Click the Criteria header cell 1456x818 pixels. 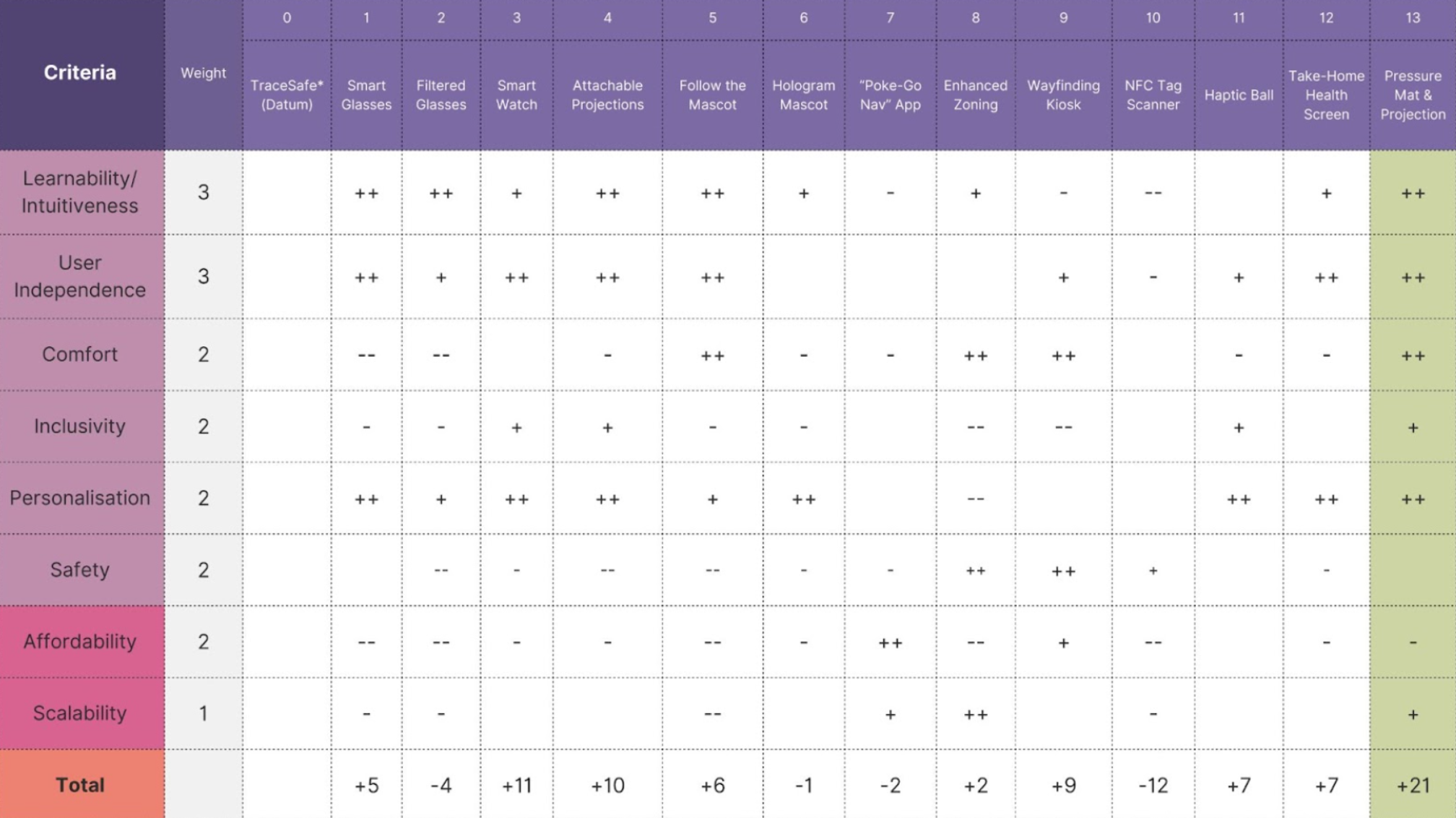tap(82, 74)
